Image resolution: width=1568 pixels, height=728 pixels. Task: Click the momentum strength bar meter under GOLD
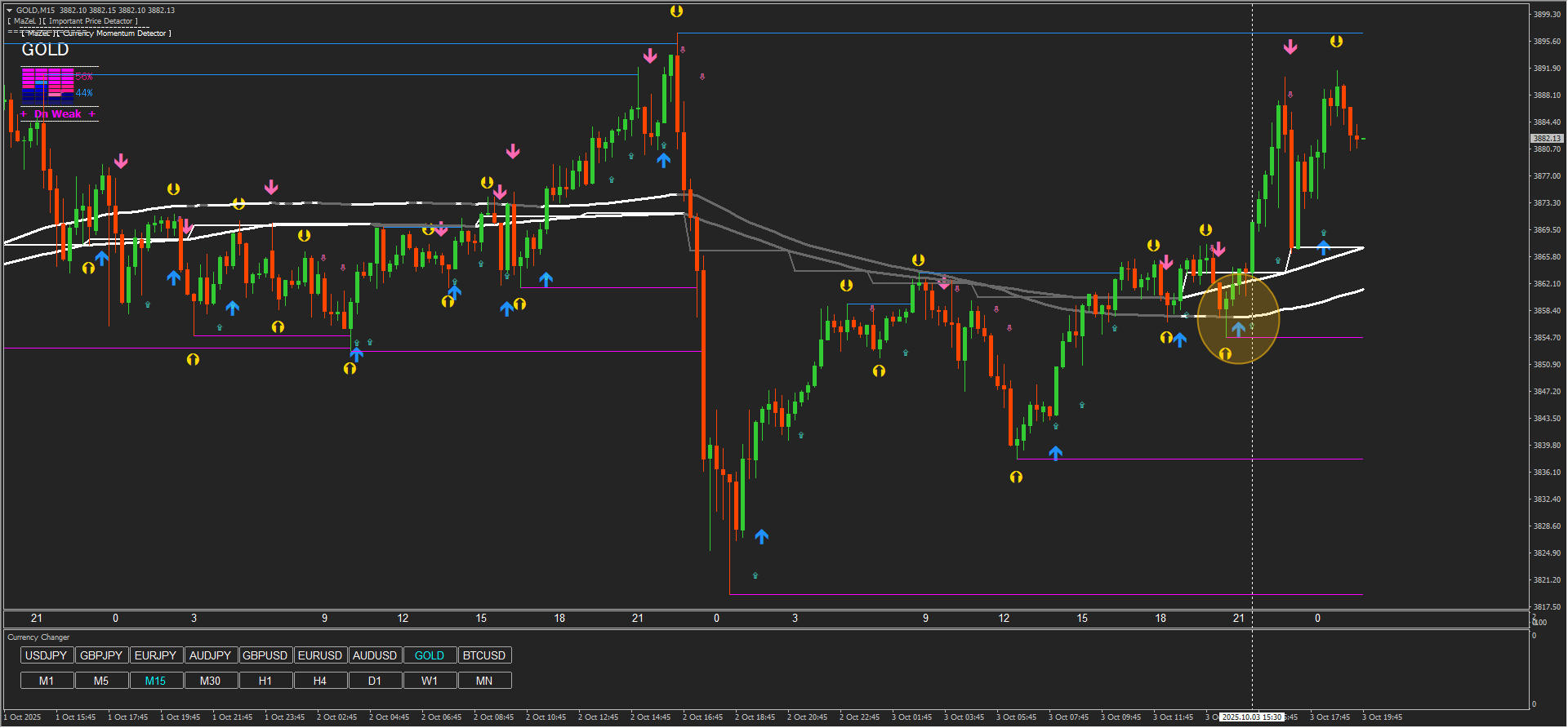pos(48,84)
